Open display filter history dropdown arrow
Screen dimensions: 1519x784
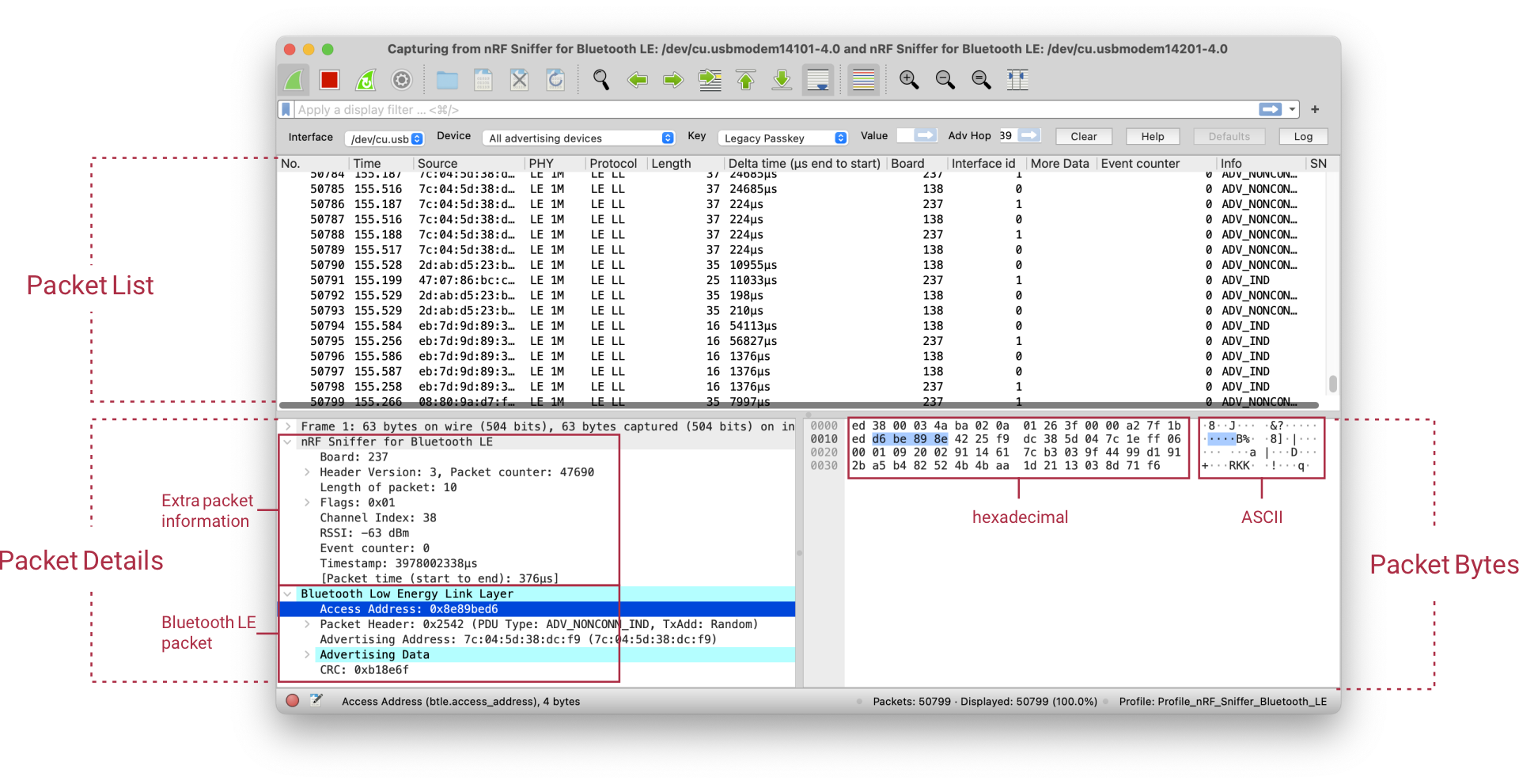(x=1292, y=109)
